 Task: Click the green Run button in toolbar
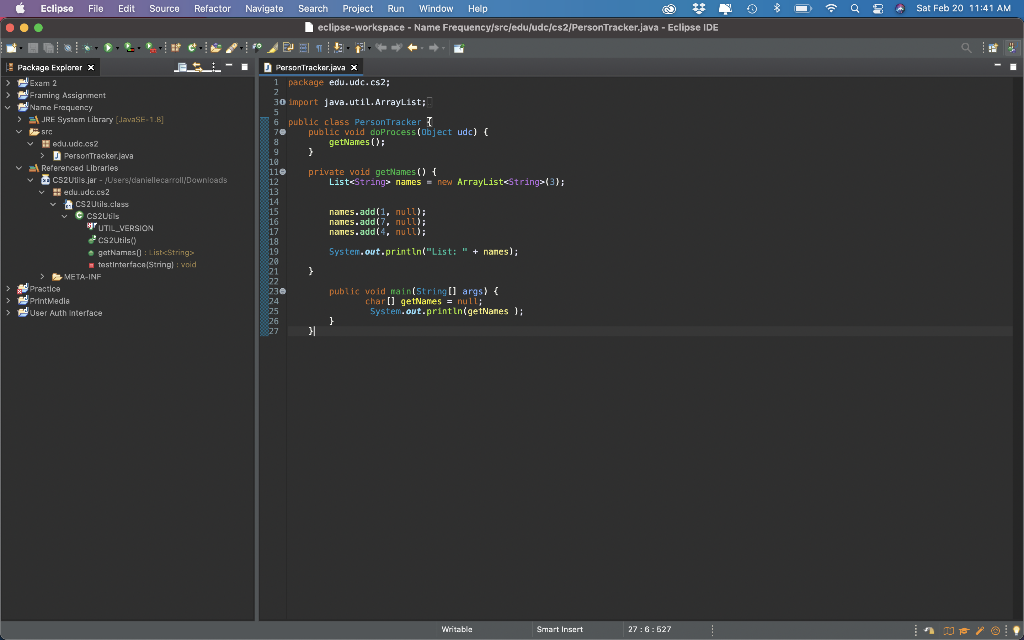108,48
